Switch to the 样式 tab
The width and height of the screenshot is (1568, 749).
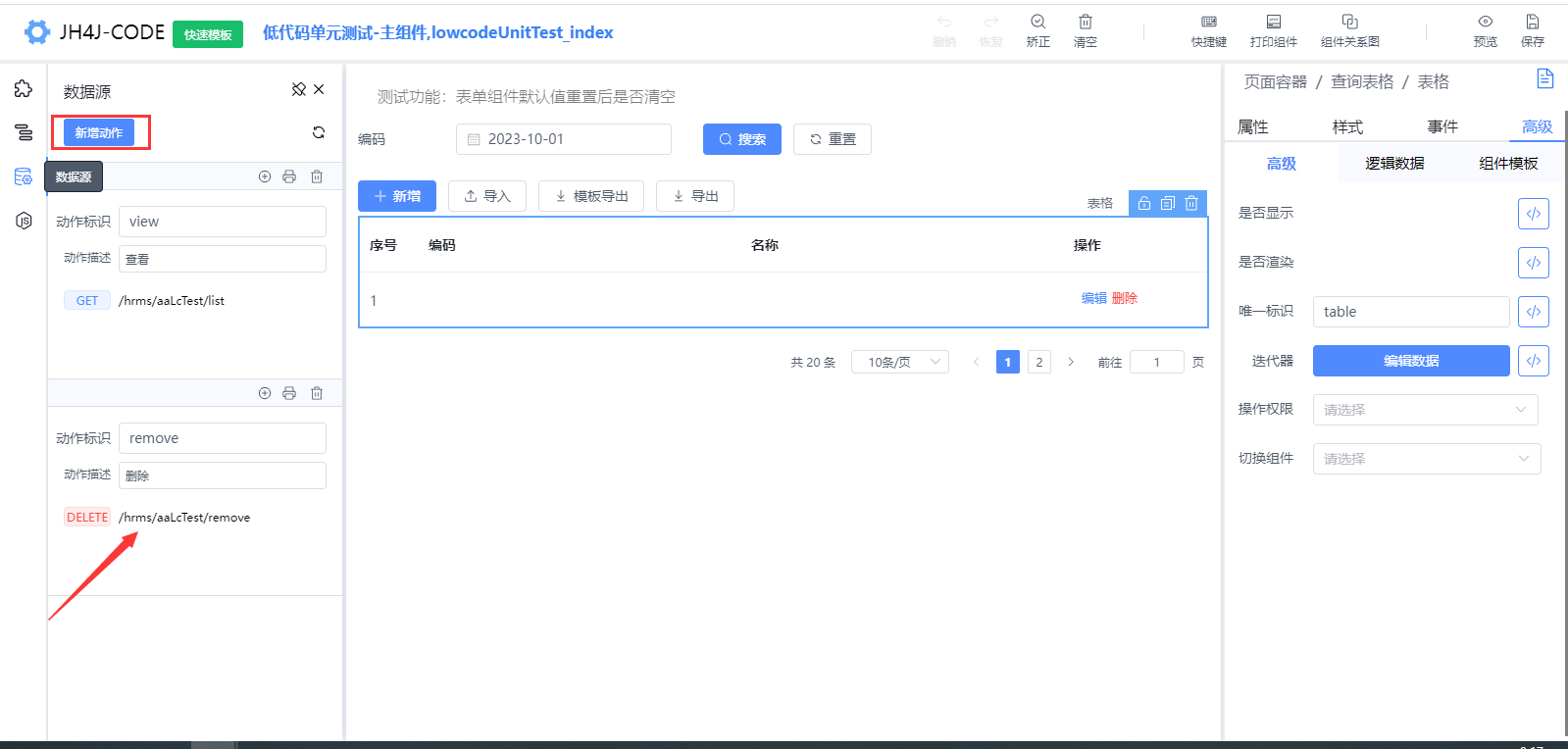1347,126
